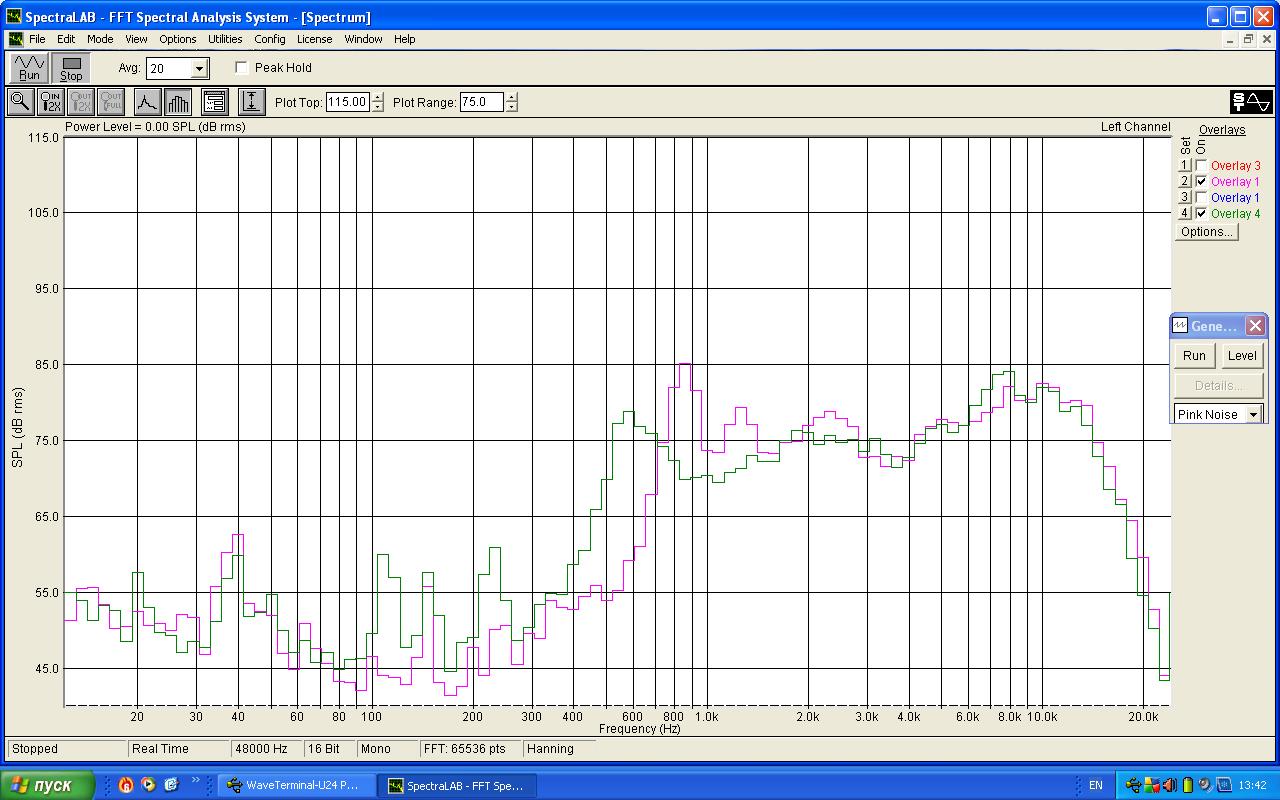Select the magnifier zoom tool
Viewport: 1280px width, 800px height.
[20, 101]
